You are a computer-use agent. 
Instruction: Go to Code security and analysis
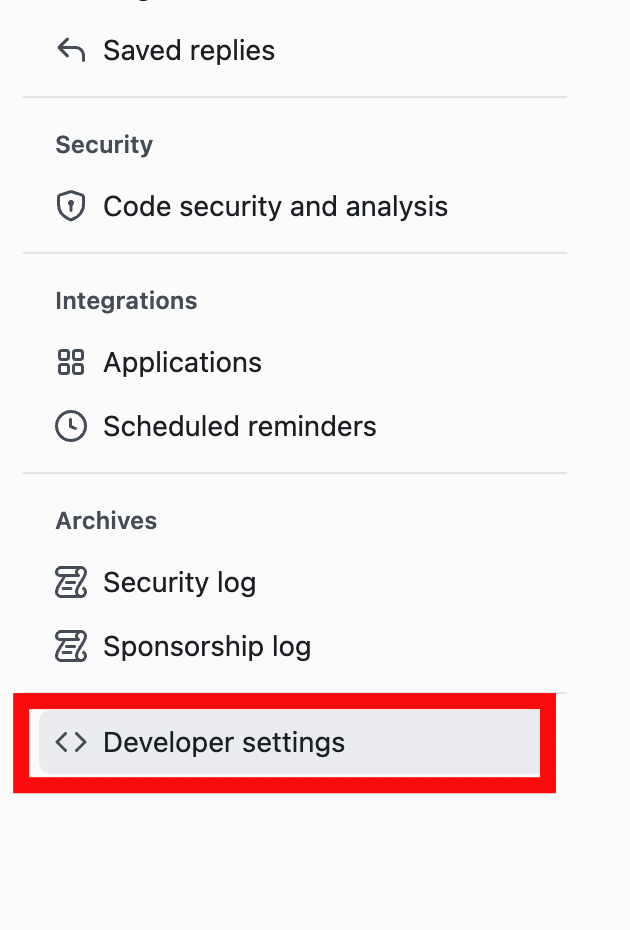click(275, 207)
